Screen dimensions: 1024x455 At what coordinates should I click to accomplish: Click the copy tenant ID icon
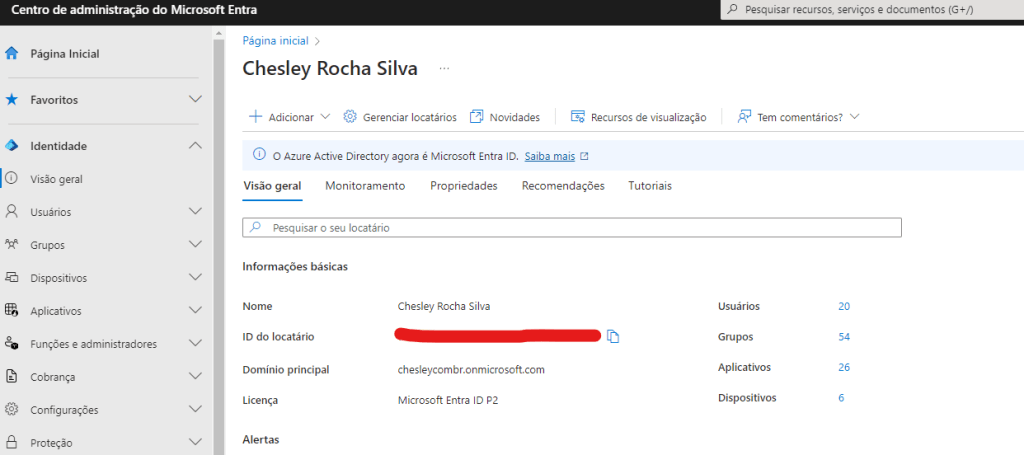(x=614, y=337)
